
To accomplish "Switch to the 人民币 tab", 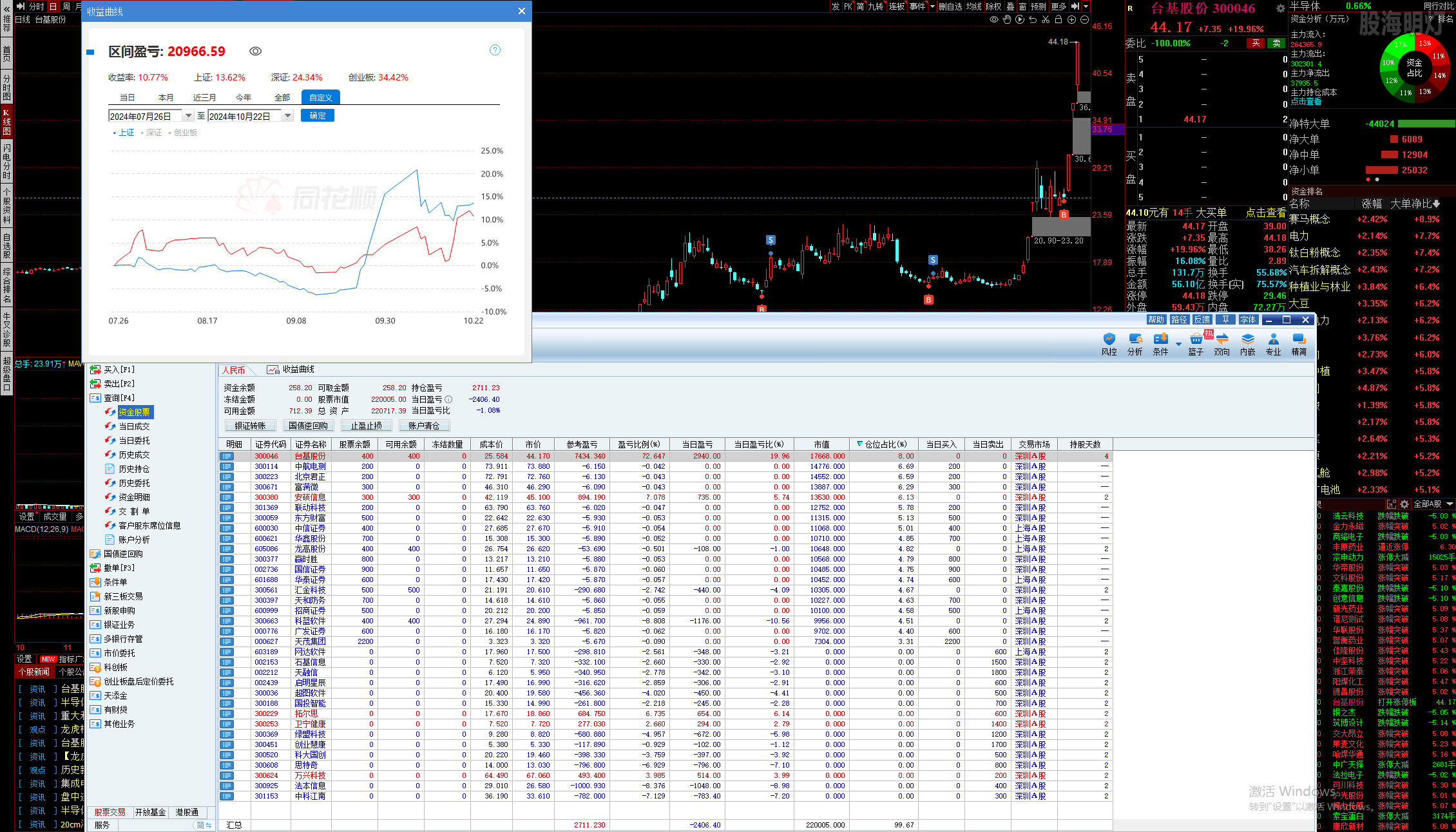I will pos(234,370).
